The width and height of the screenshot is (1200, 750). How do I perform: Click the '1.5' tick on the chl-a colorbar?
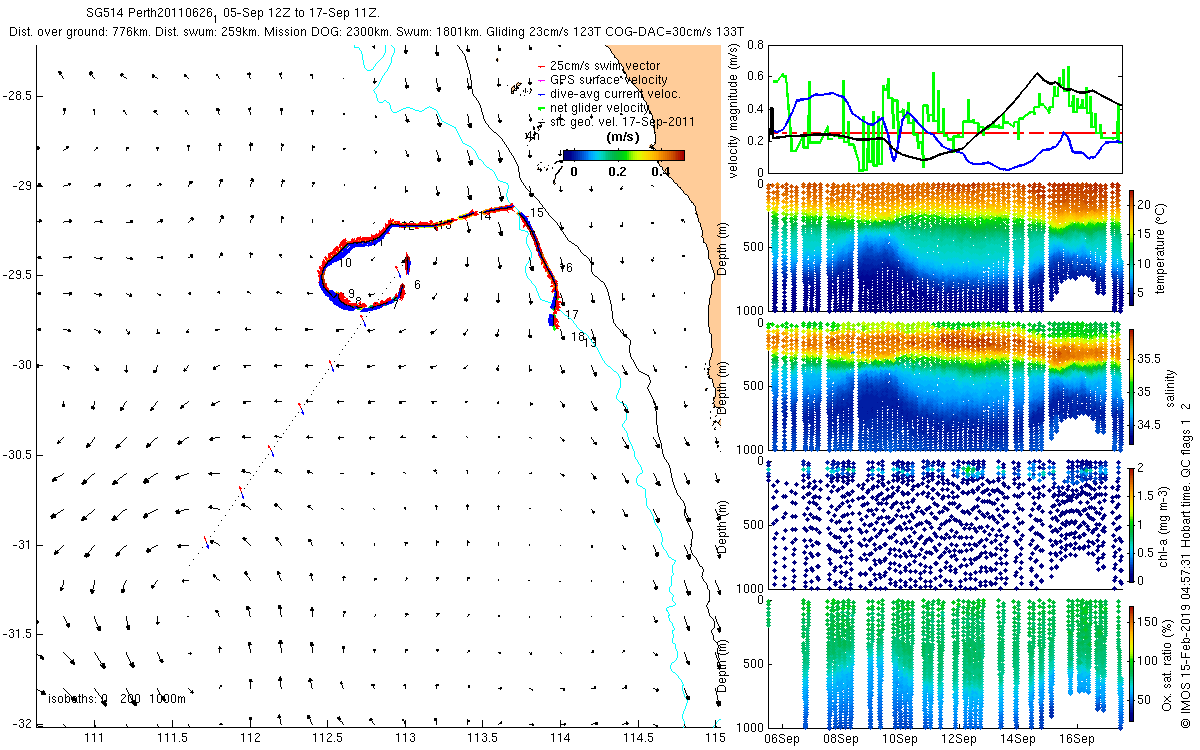(x=1146, y=495)
